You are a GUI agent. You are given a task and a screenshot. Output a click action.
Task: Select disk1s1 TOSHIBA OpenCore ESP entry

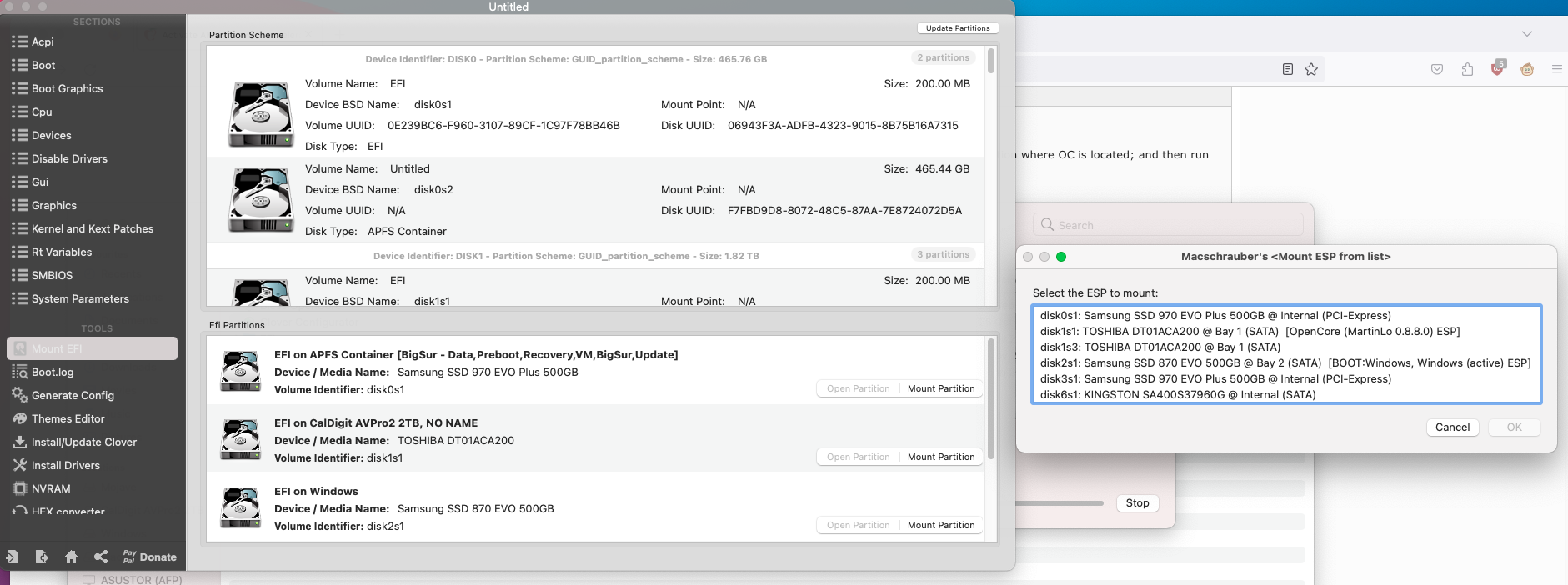pos(1286,331)
